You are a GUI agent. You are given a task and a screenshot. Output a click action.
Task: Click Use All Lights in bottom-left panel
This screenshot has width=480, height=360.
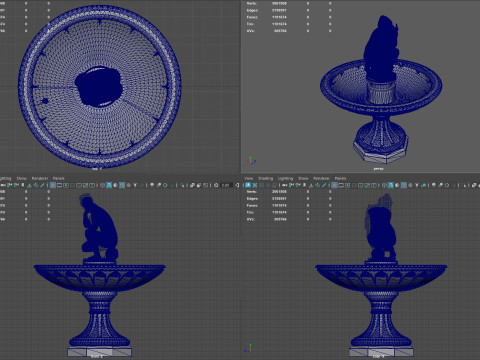tap(135, 185)
